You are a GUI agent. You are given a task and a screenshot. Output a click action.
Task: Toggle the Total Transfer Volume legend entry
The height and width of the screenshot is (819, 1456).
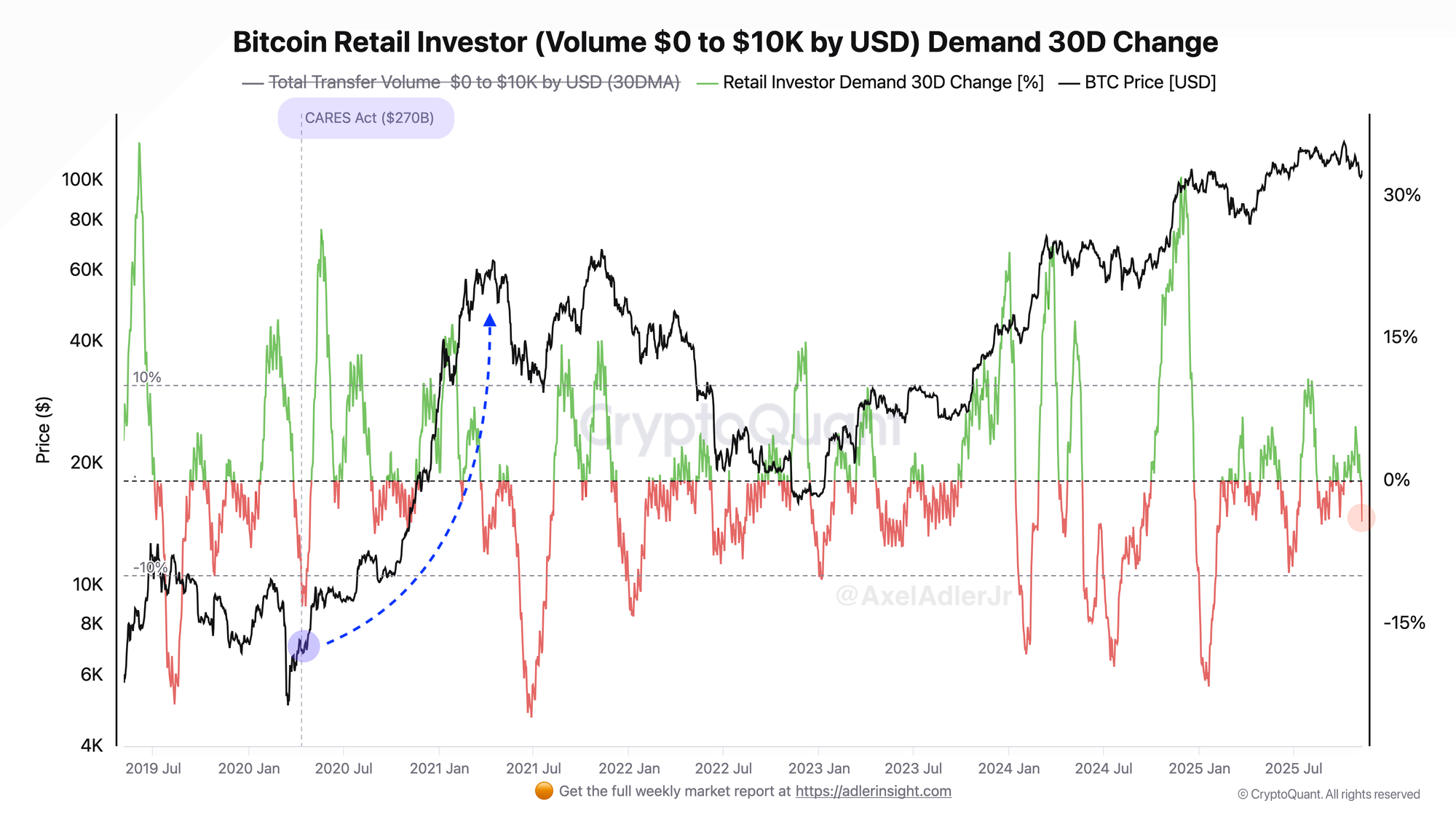473,82
